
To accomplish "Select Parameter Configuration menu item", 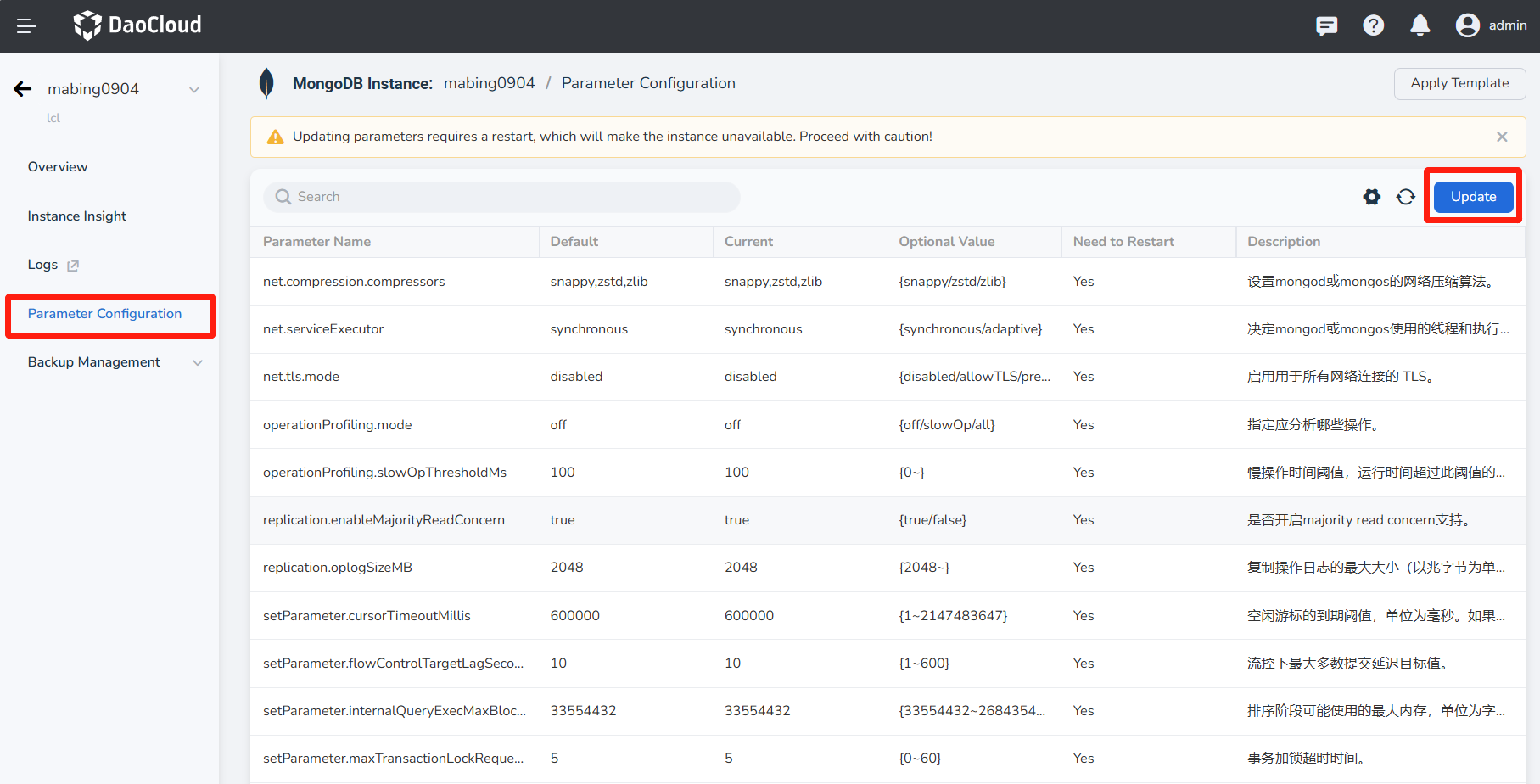I will point(104,313).
